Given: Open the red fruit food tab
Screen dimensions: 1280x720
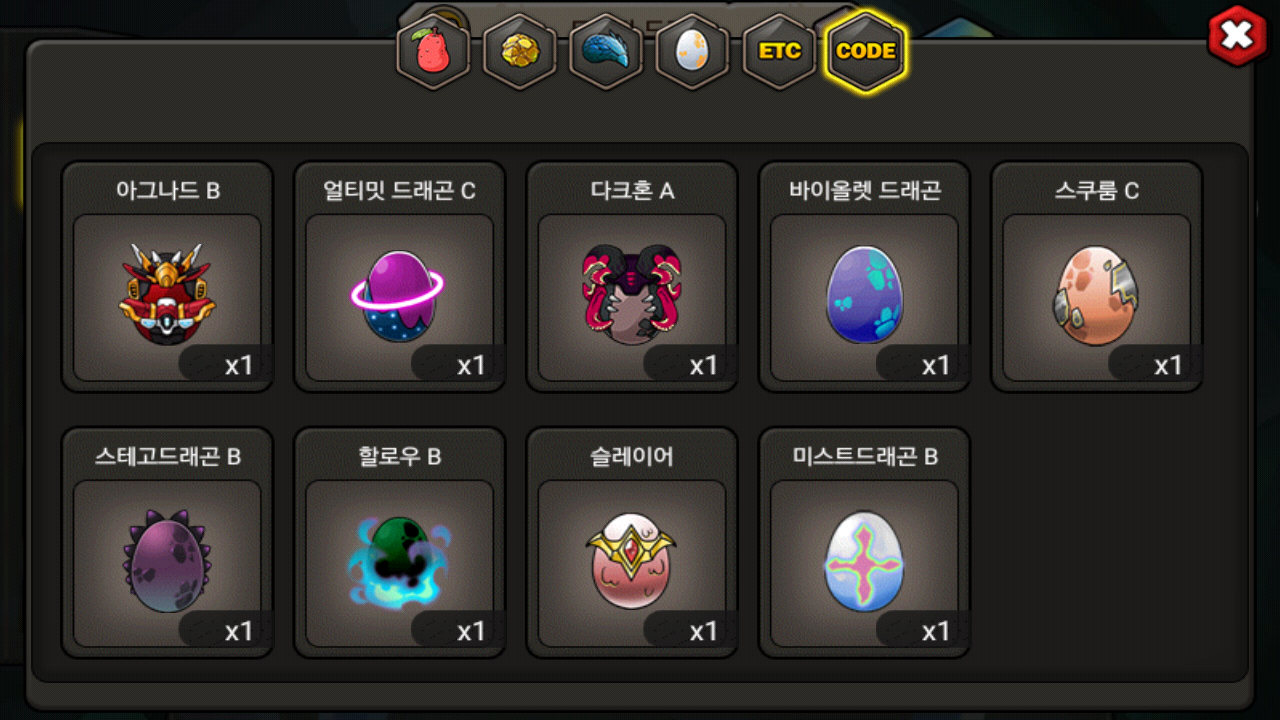Looking at the screenshot, I should pyautogui.click(x=433, y=52).
